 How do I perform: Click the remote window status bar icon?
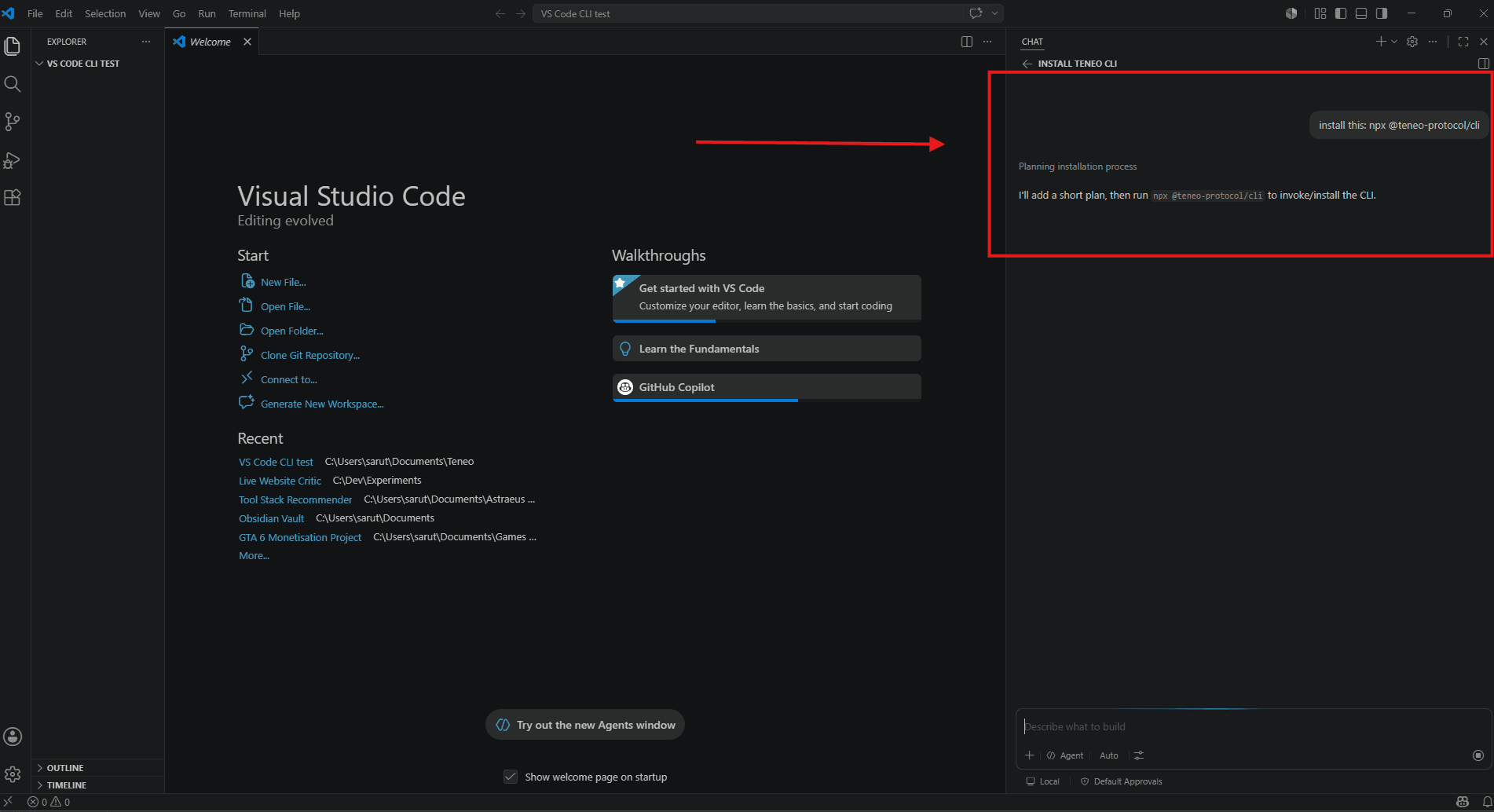click(9, 802)
